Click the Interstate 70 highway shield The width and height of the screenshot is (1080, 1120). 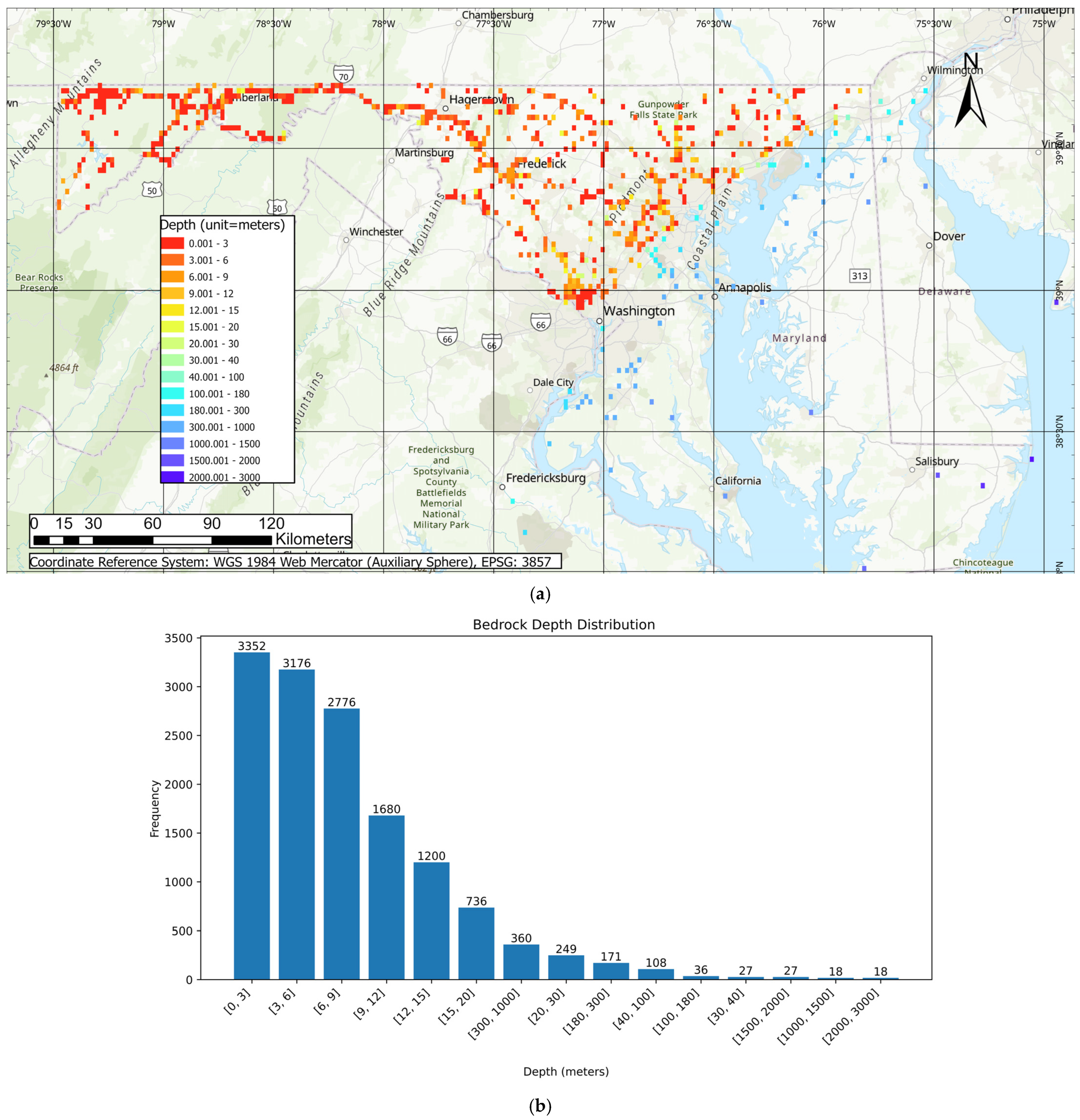pyautogui.click(x=343, y=74)
